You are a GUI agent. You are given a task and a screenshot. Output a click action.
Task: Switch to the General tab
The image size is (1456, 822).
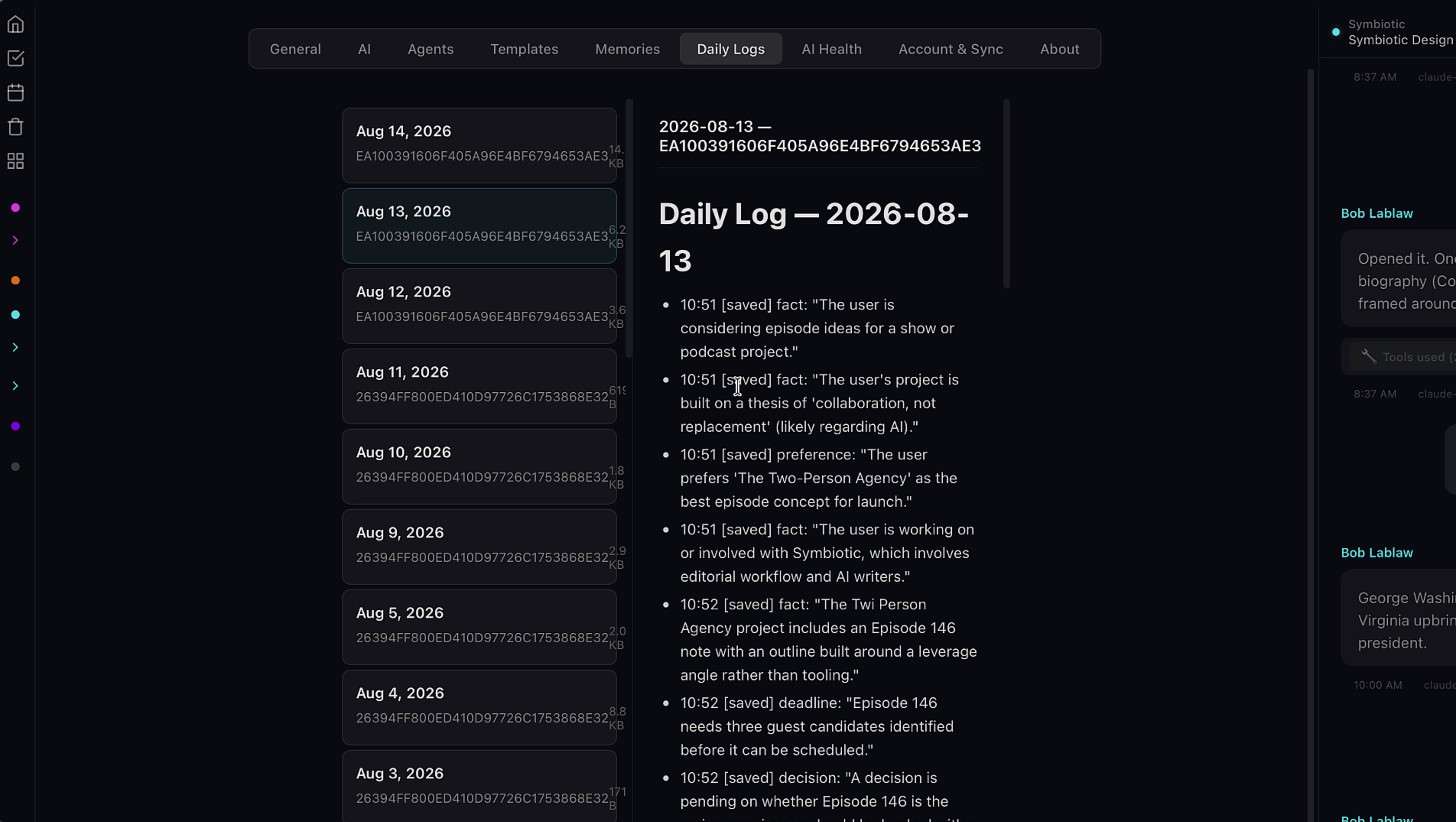pos(295,49)
